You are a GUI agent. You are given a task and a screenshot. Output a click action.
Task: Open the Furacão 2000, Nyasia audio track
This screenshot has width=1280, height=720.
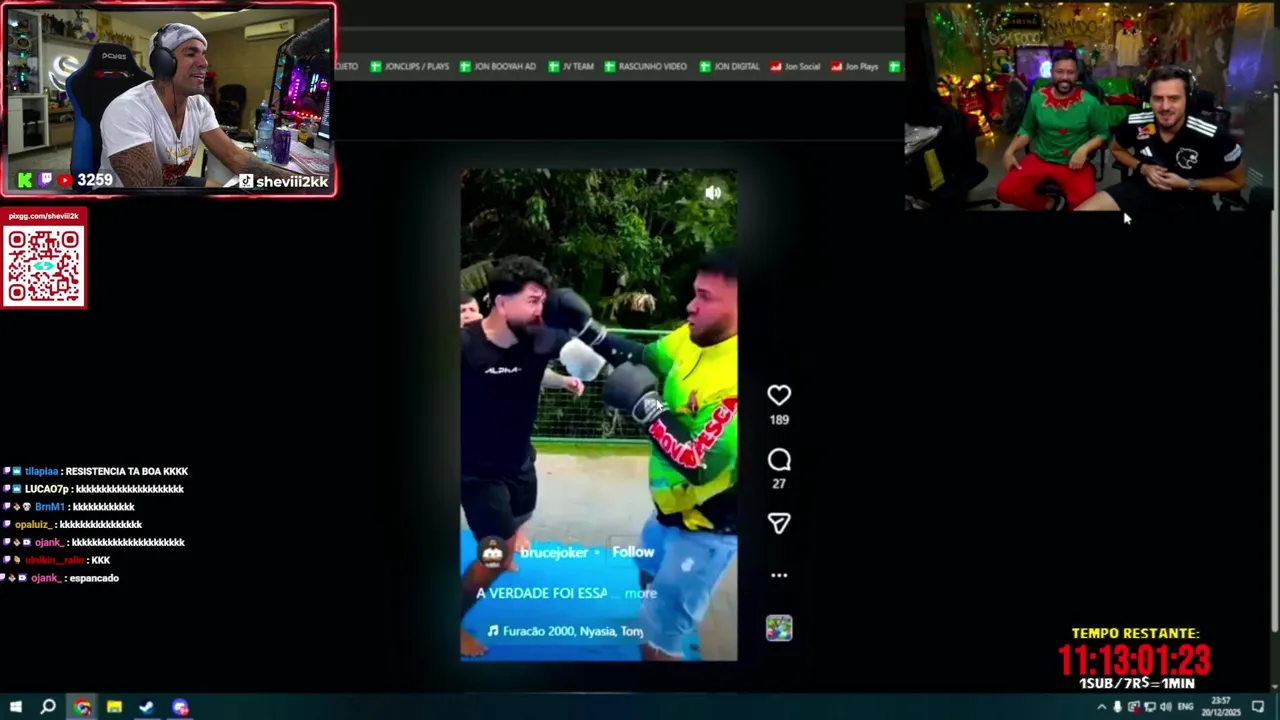[x=565, y=631]
